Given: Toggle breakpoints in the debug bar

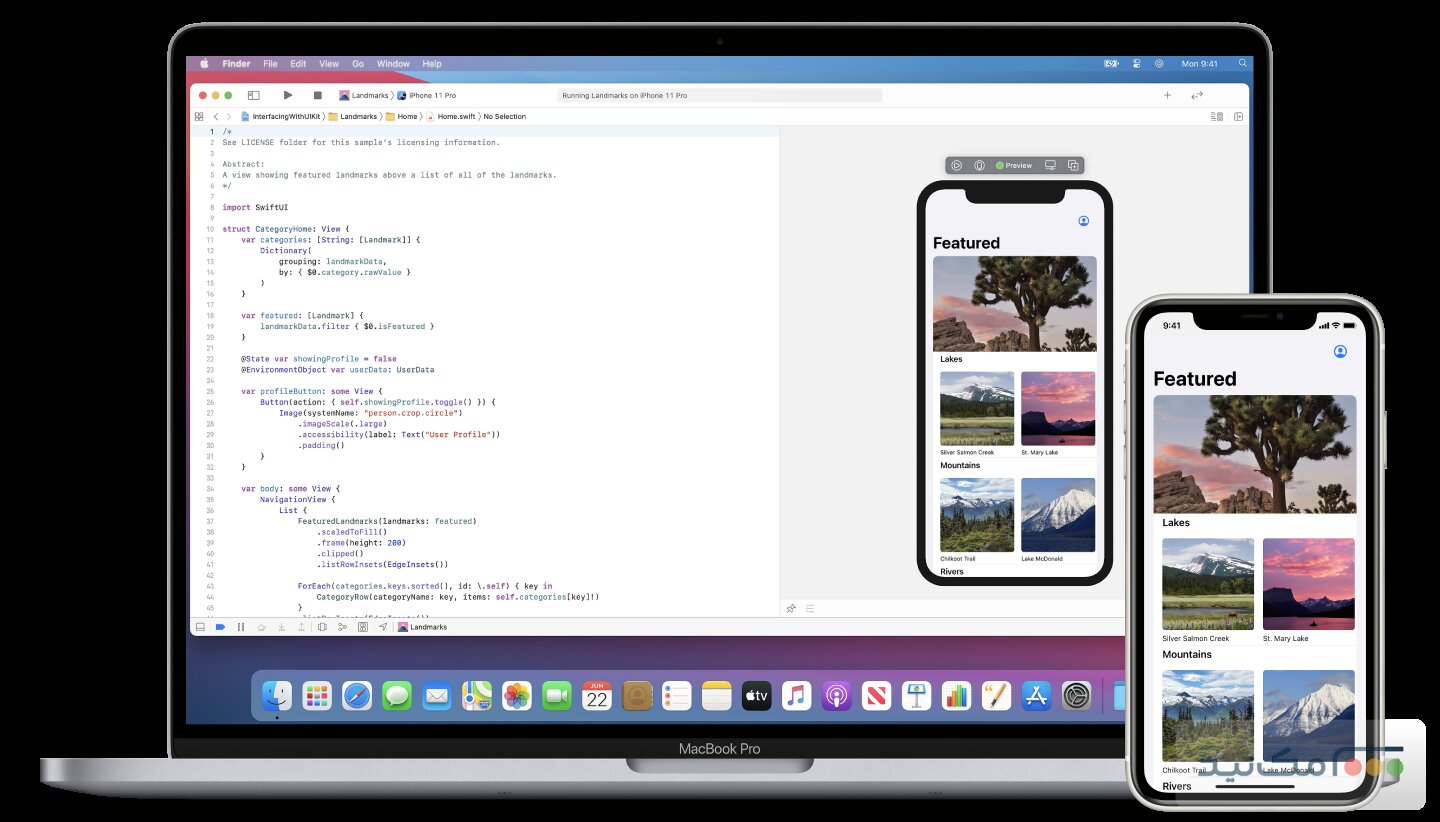Looking at the screenshot, I should point(222,626).
